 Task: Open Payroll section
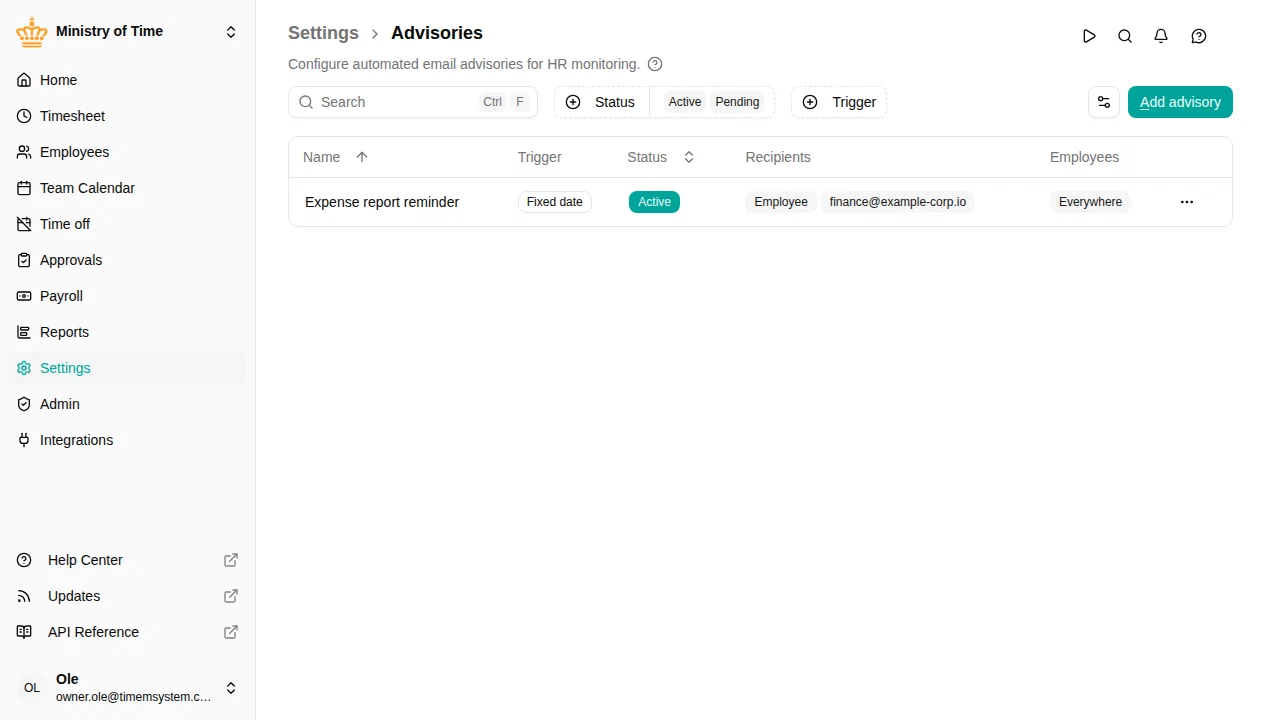click(x=127, y=296)
